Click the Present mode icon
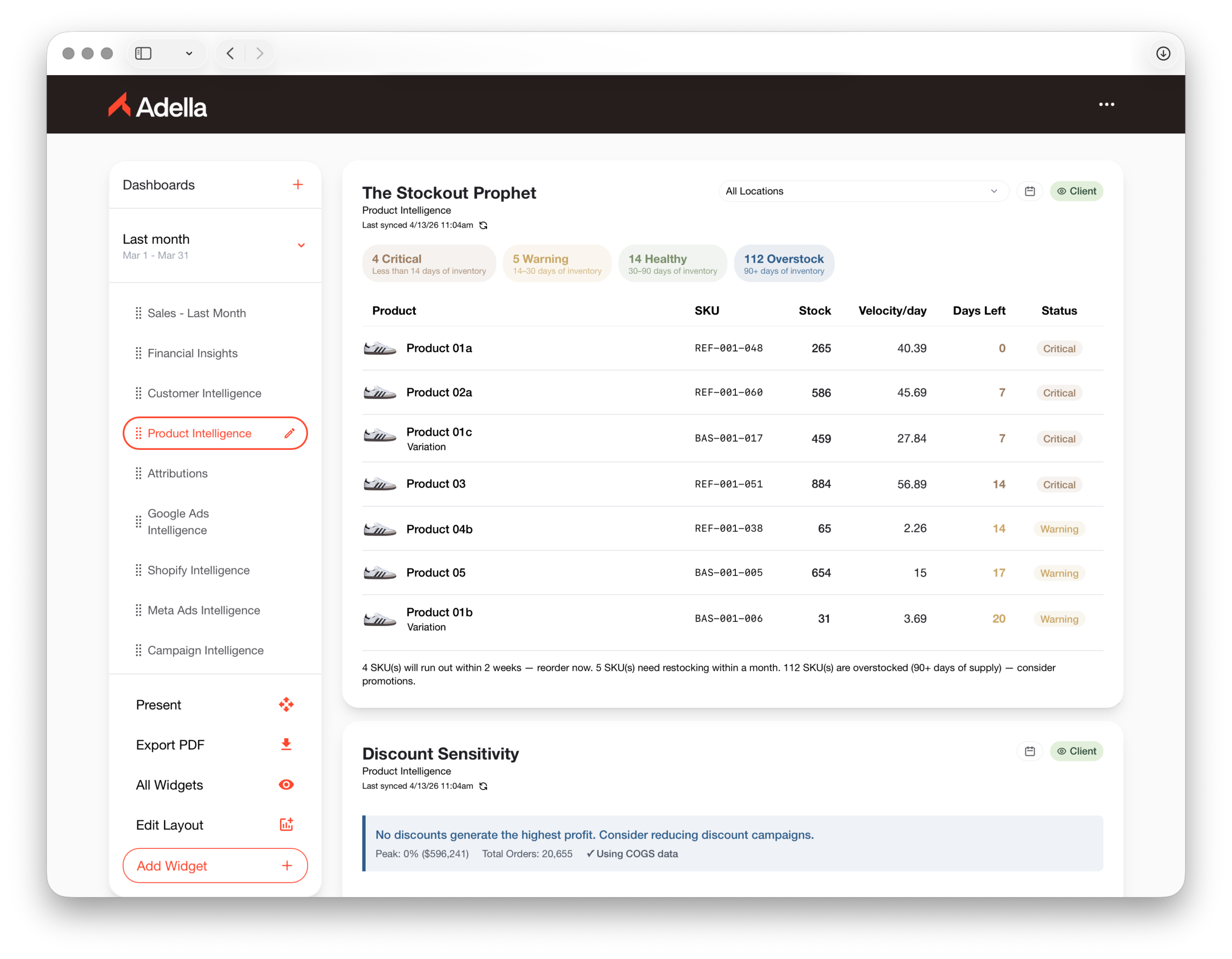The height and width of the screenshot is (959, 1232). pos(286,704)
